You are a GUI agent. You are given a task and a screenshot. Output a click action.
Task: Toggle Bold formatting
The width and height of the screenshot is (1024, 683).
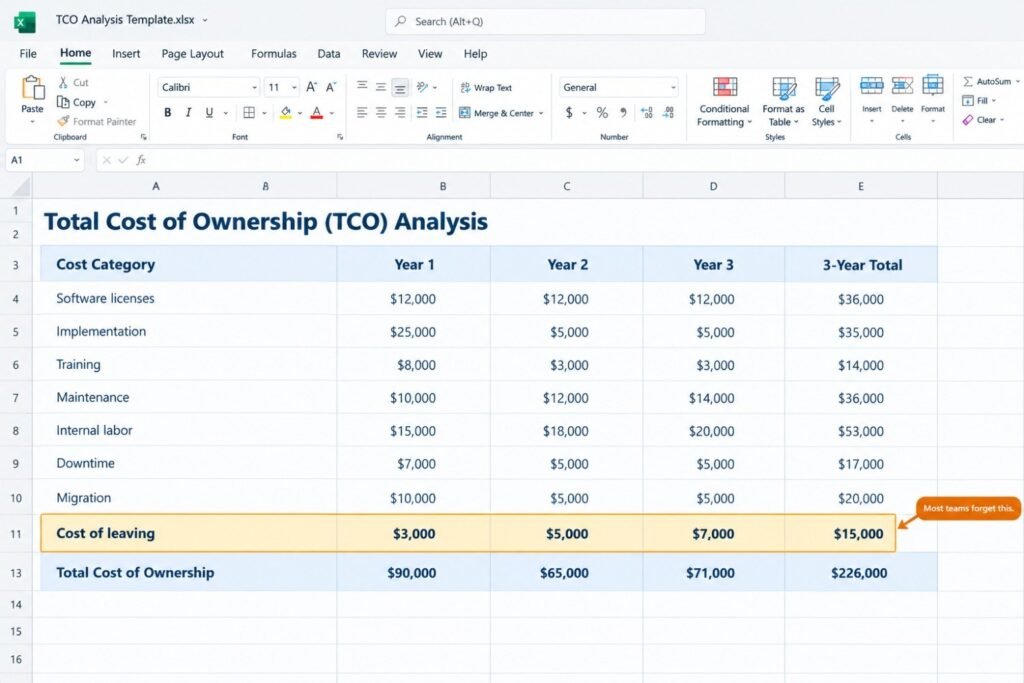pyautogui.click(x=168, y=112)
